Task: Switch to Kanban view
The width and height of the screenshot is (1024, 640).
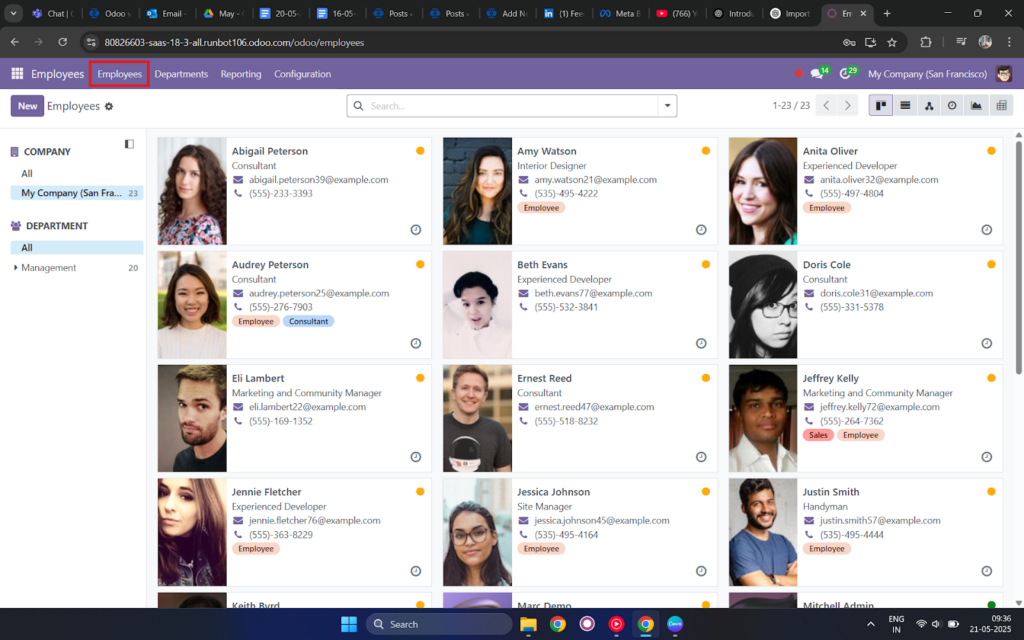Action: [880, 106]
